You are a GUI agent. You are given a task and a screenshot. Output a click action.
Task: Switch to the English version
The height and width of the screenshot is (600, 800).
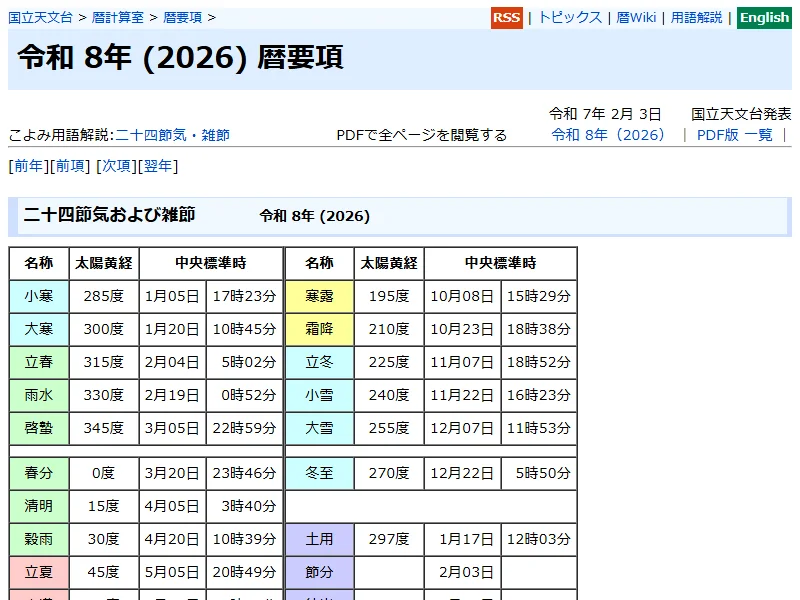point(764,18)
